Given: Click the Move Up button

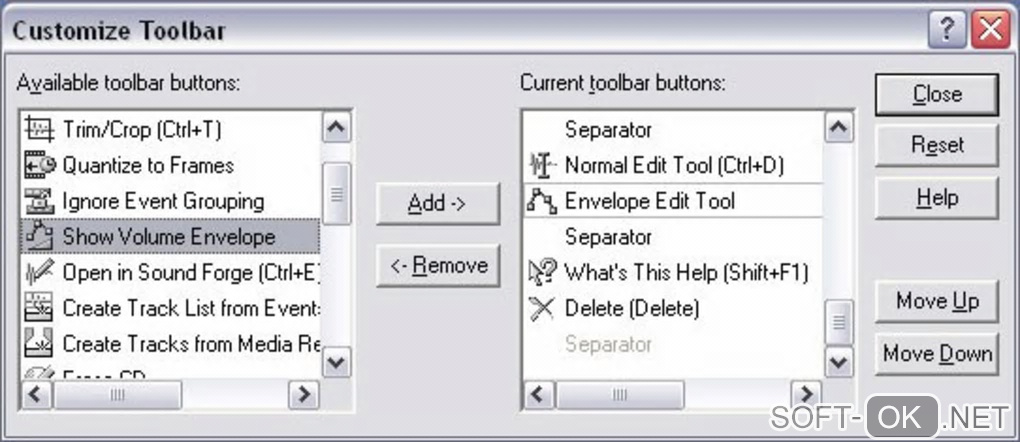Looking at the screenshot, I should 937,302.
